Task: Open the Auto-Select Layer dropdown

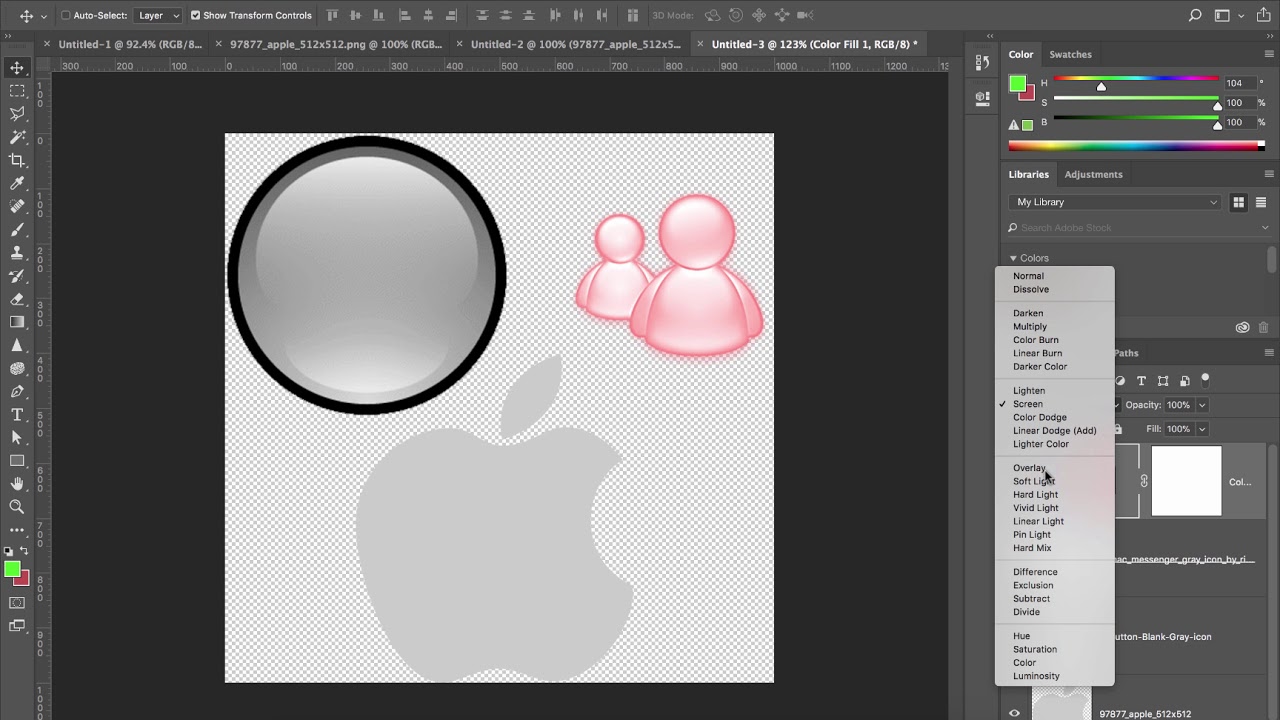Action: point(158,16)
